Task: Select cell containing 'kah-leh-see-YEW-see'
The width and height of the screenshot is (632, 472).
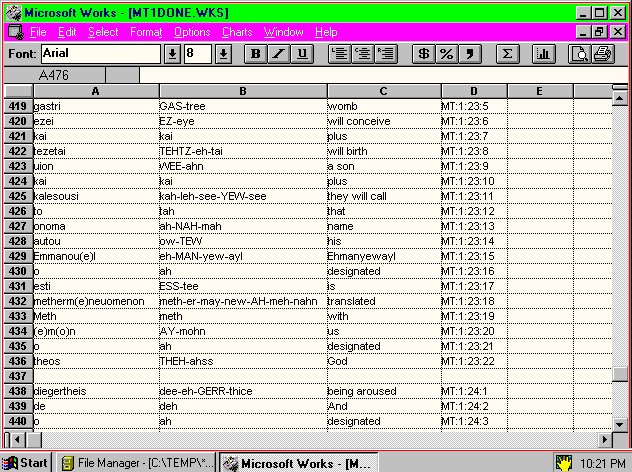Action: [243, 196]
